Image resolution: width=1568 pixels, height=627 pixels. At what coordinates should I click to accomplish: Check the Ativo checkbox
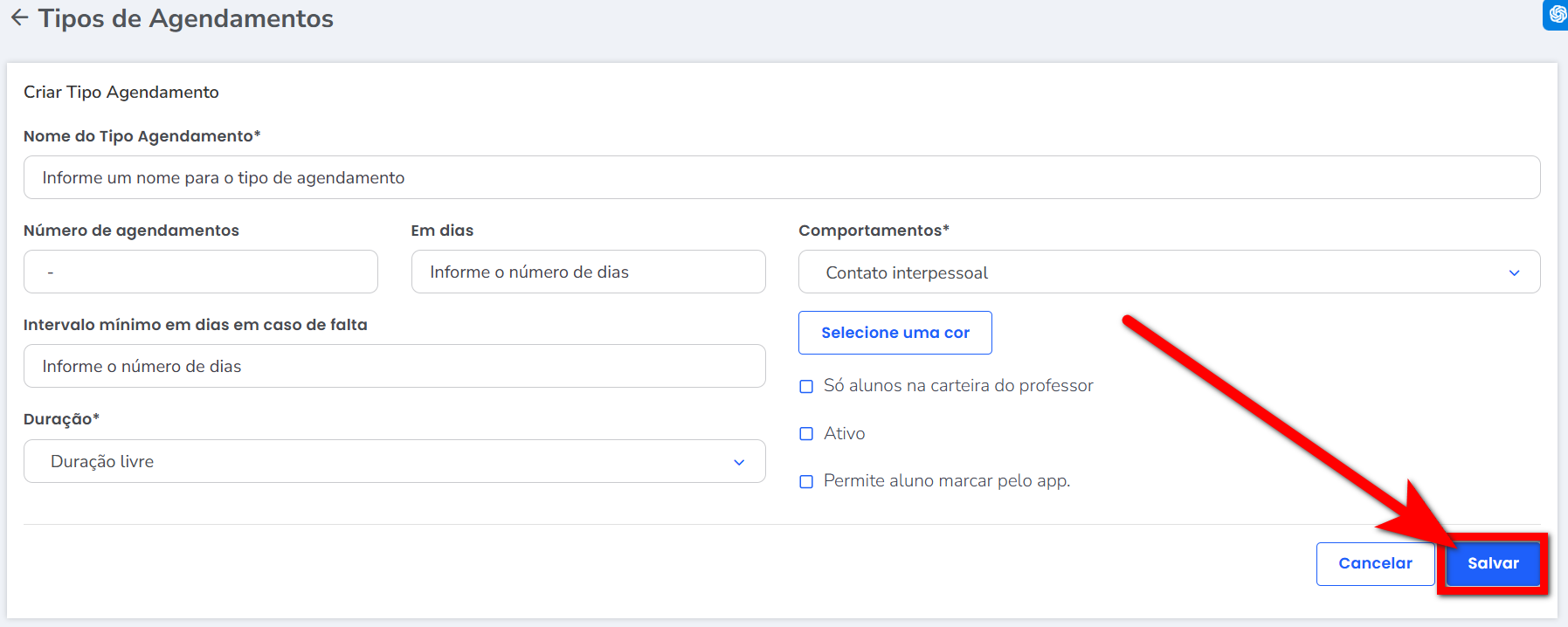point(806,434)
